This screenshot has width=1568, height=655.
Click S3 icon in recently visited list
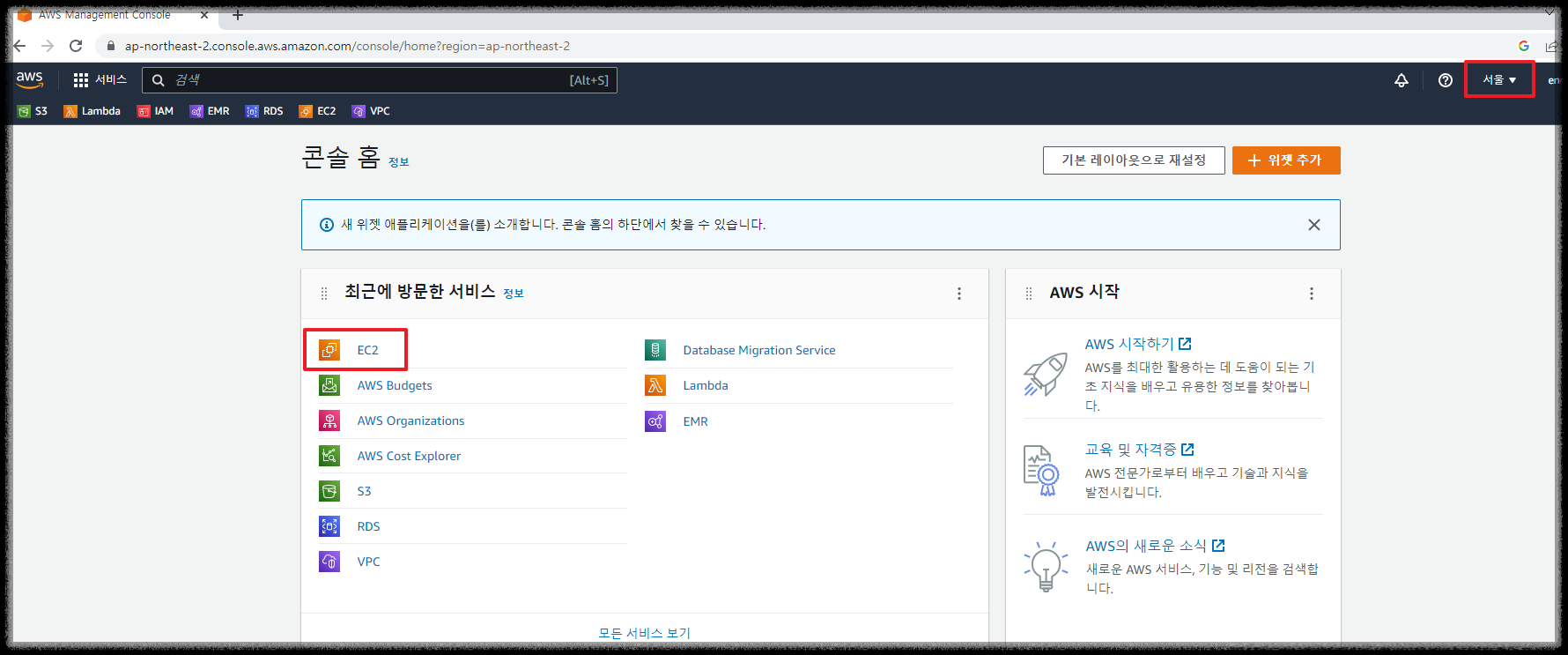(329, 491)
